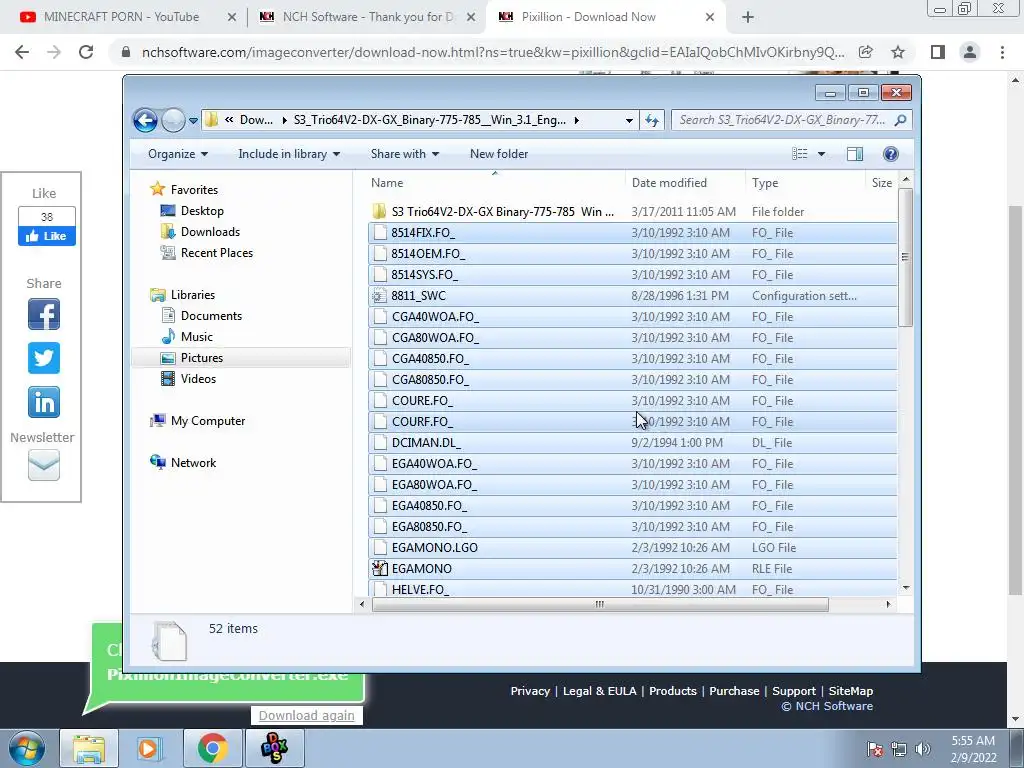Select the Pictures library
The image size is (1024, 768).
point(202,358)
